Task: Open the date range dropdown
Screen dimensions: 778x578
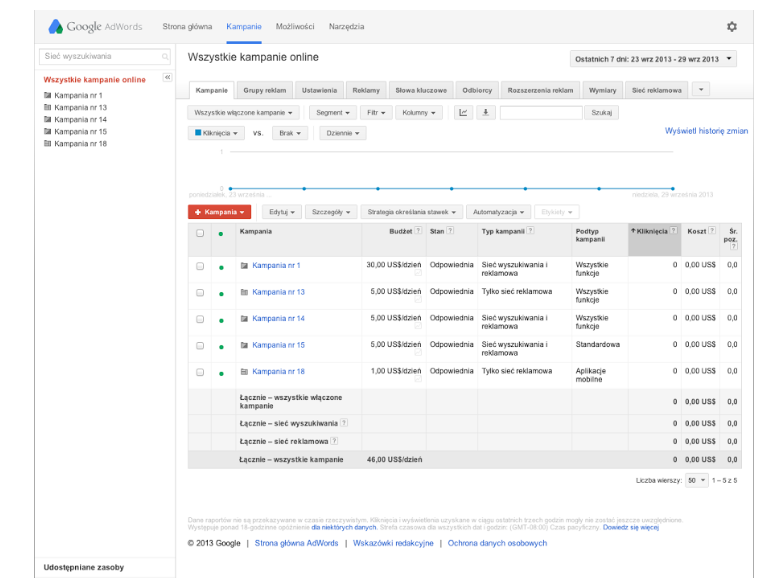Action: point(652,59)
